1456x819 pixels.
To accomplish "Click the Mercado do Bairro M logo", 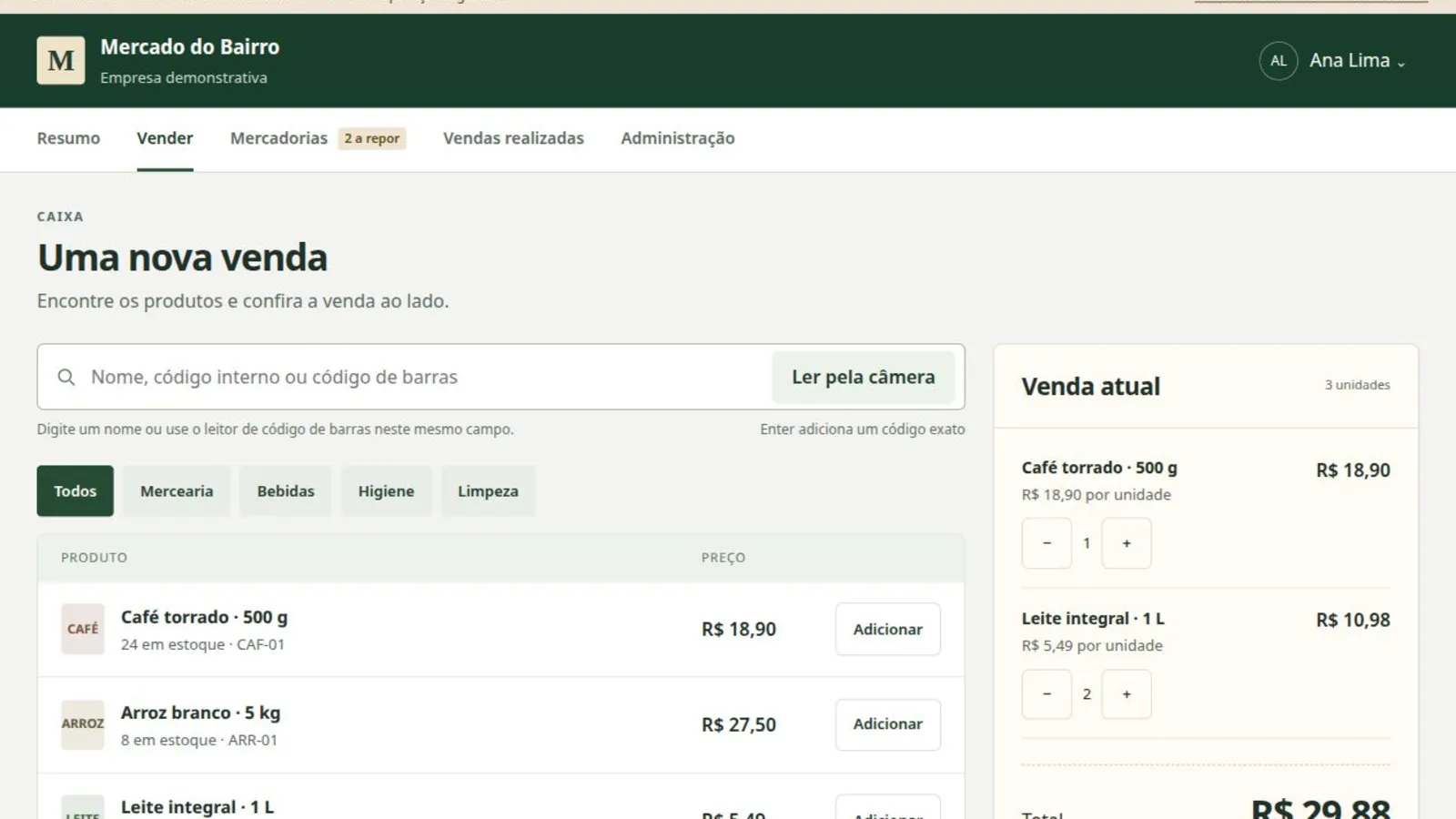I will click(61, 60).
